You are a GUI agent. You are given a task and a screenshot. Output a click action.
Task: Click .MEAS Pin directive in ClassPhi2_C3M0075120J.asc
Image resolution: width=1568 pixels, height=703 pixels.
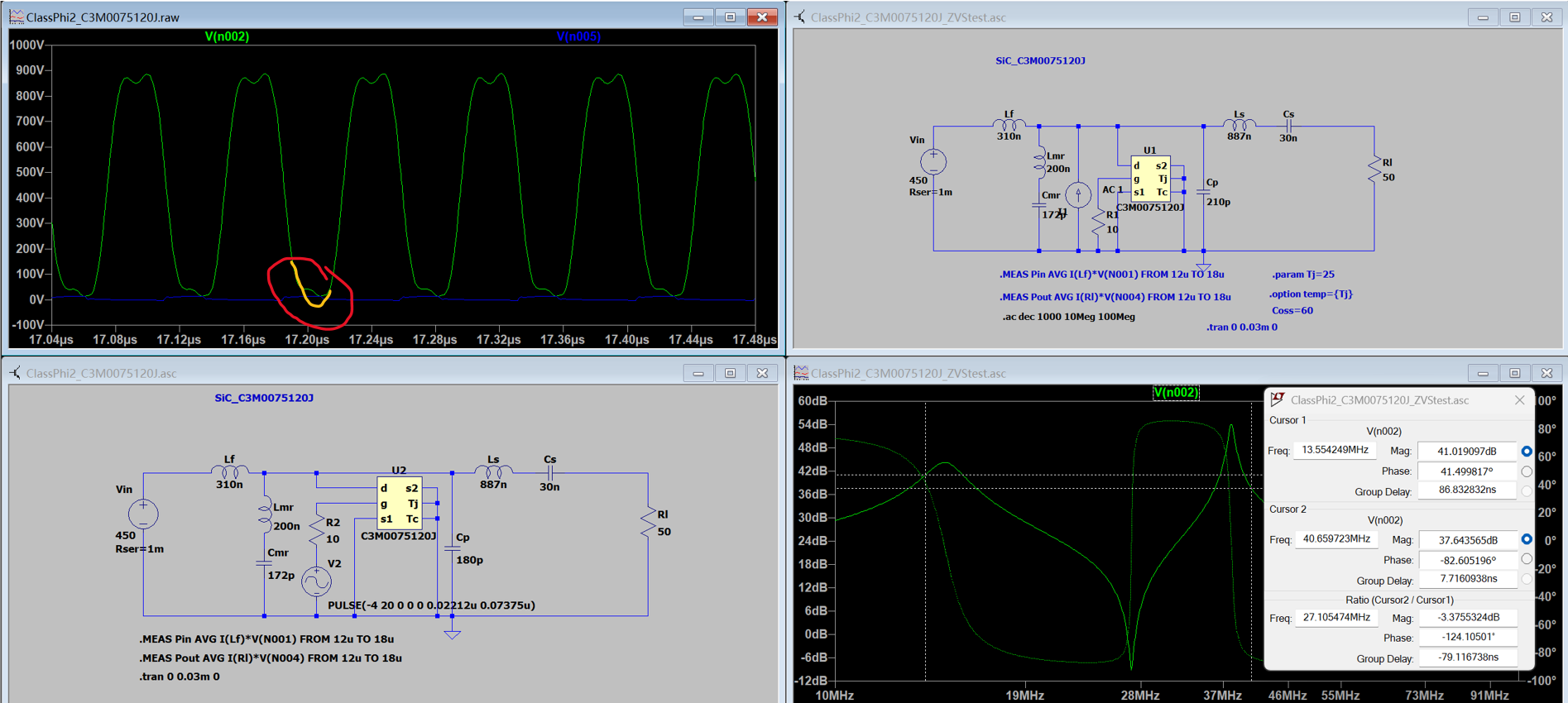tap(266, 639)
